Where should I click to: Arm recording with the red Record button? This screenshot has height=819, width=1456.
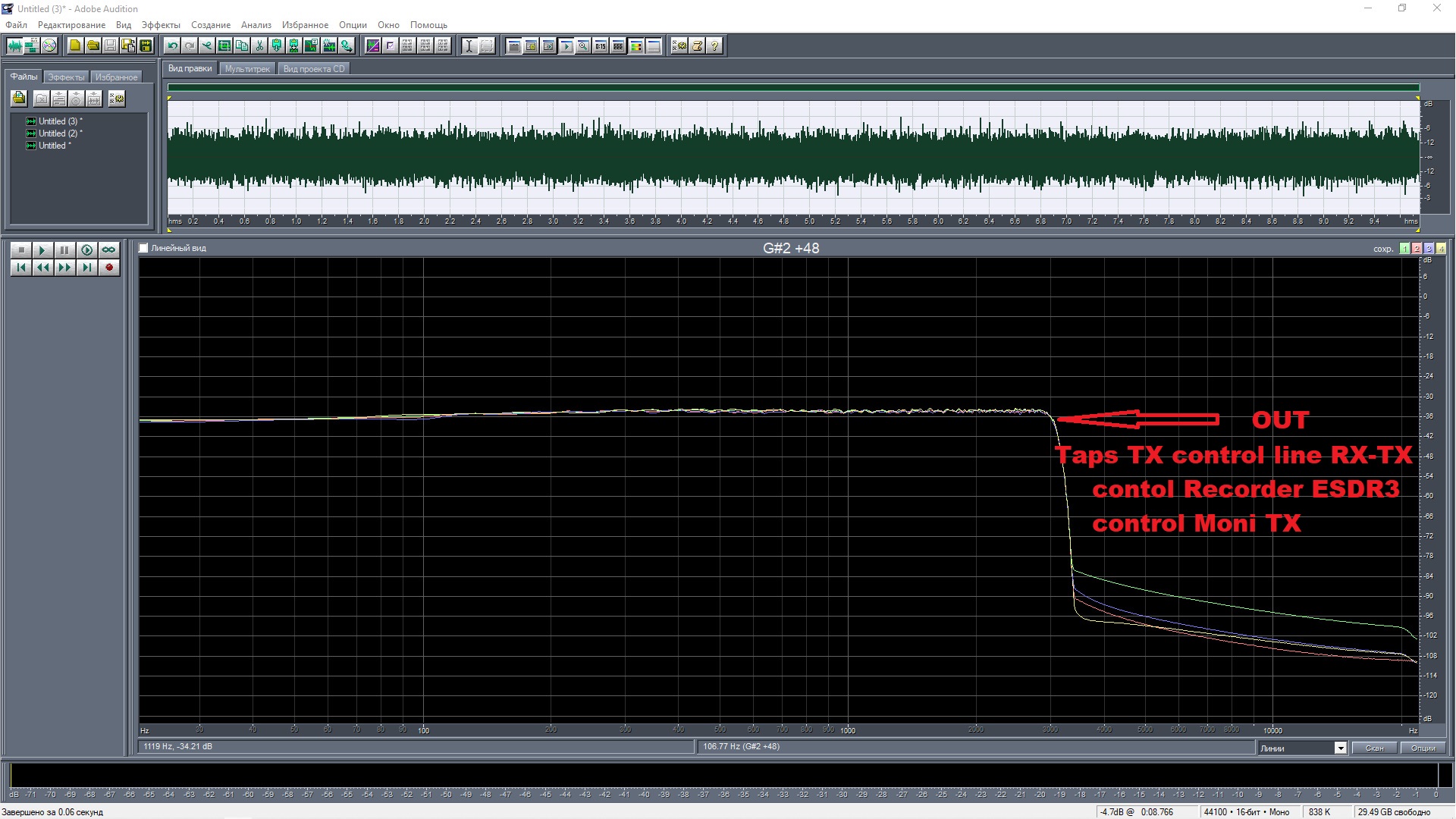tap(108, 267)
